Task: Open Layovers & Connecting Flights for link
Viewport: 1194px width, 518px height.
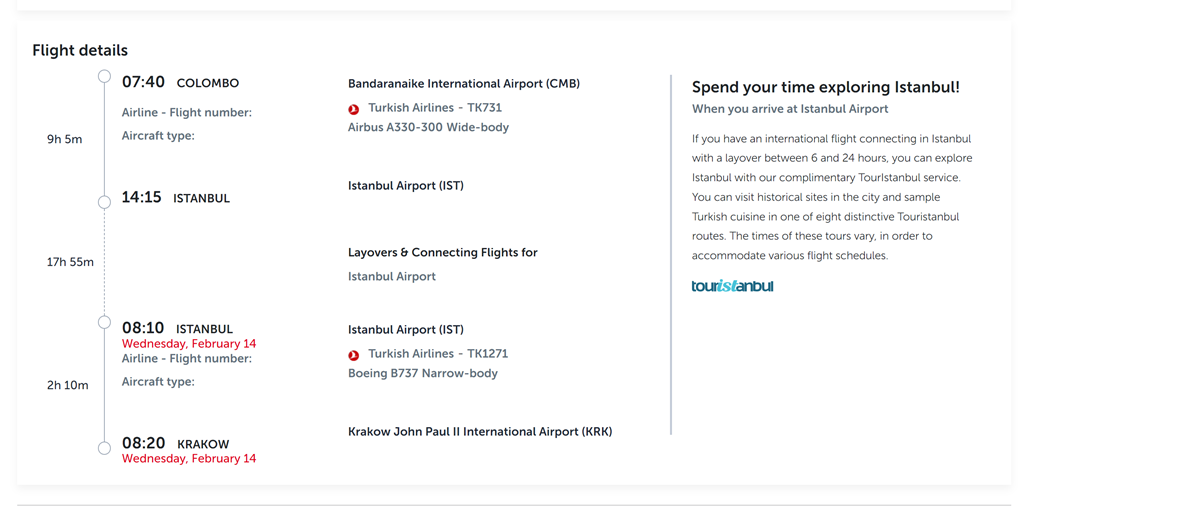Action: (x=442, y=252)
